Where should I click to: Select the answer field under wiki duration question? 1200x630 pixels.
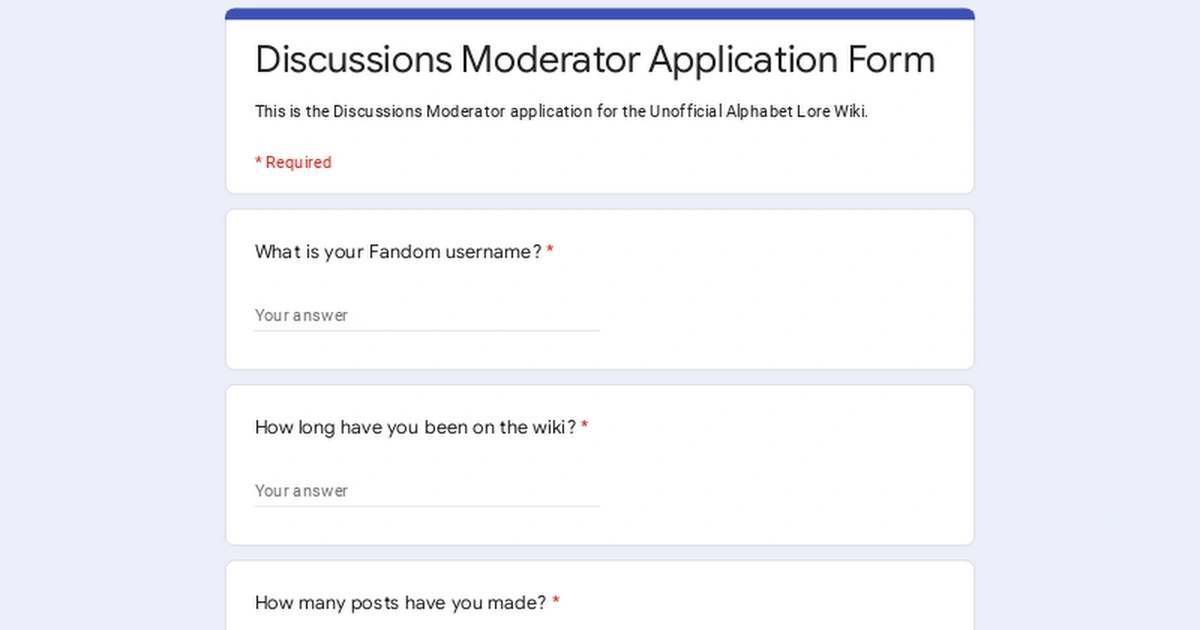point(400,490)
